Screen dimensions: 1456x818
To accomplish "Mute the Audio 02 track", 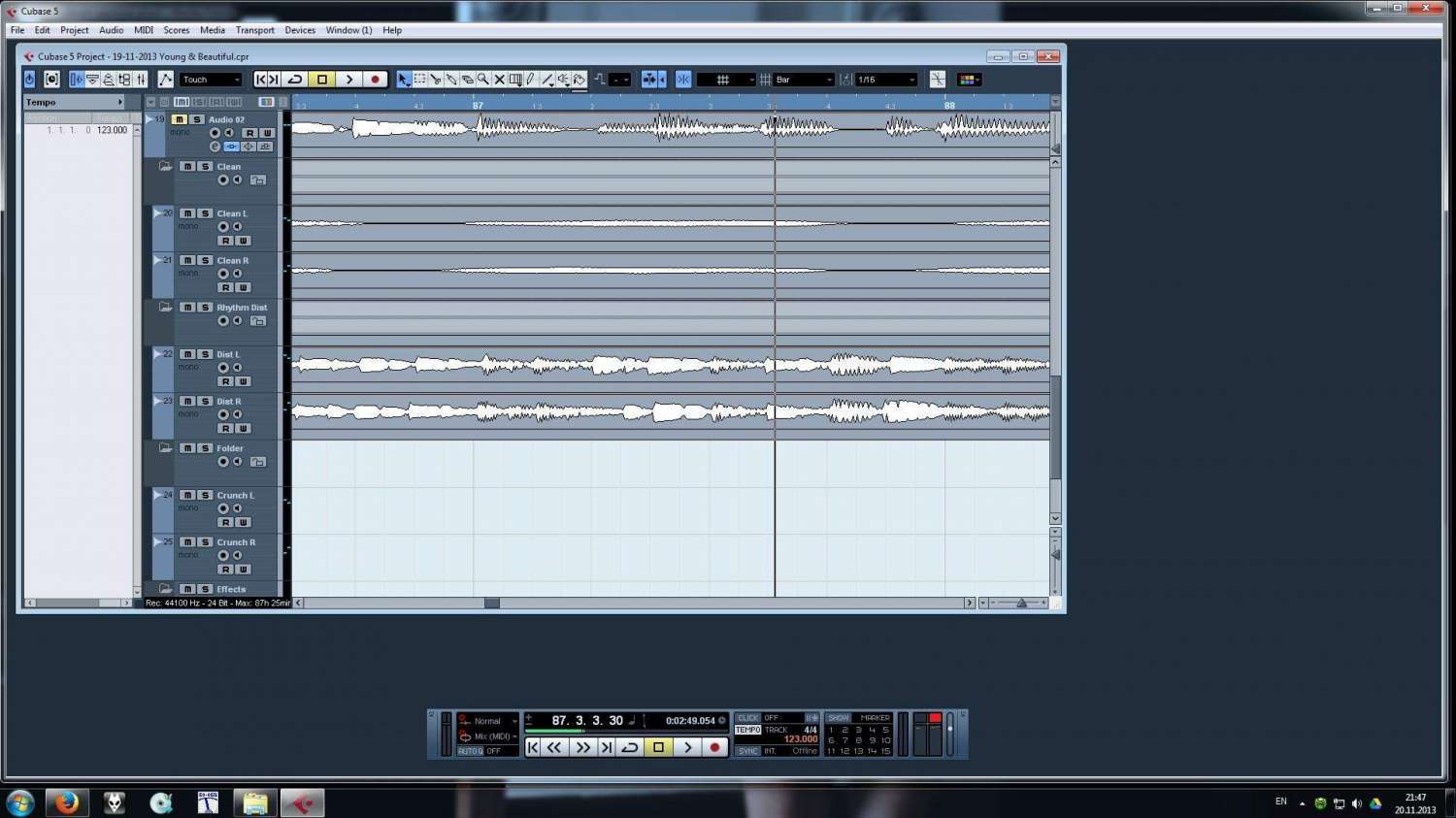I will (179, 119).
